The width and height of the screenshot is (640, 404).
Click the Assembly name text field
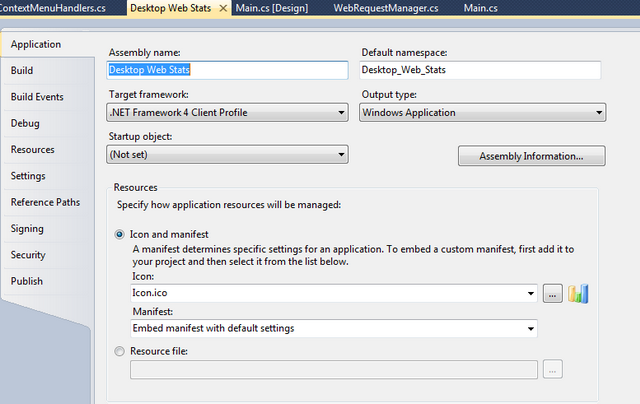(x=227, y=70)
